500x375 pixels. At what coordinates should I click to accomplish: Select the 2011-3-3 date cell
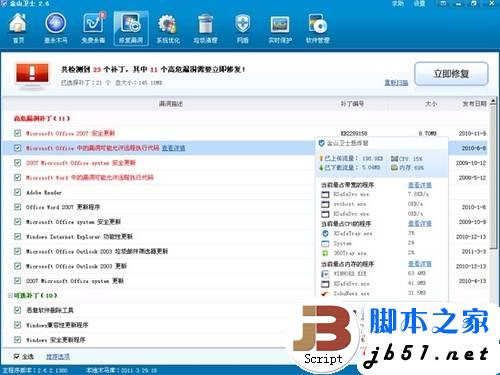pos(474,251)
